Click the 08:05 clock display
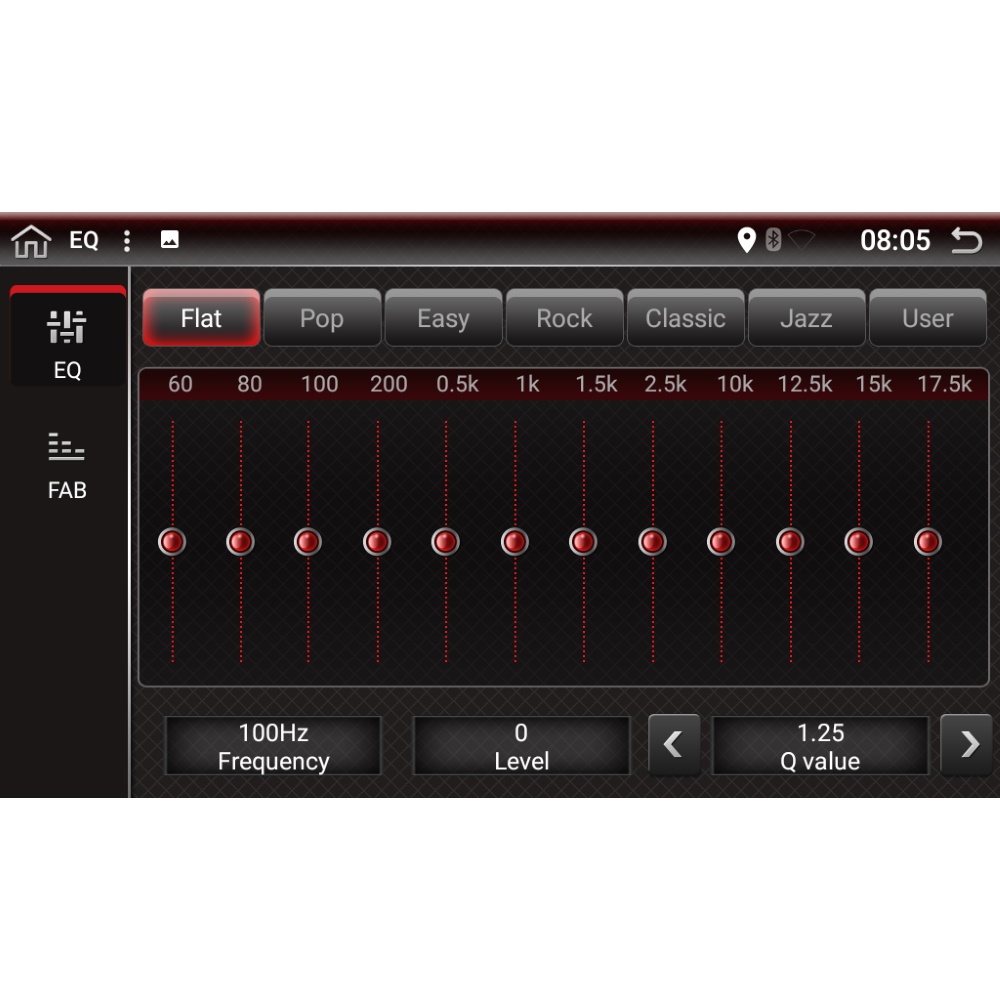1000x1000 pixels. coord(895,240)
